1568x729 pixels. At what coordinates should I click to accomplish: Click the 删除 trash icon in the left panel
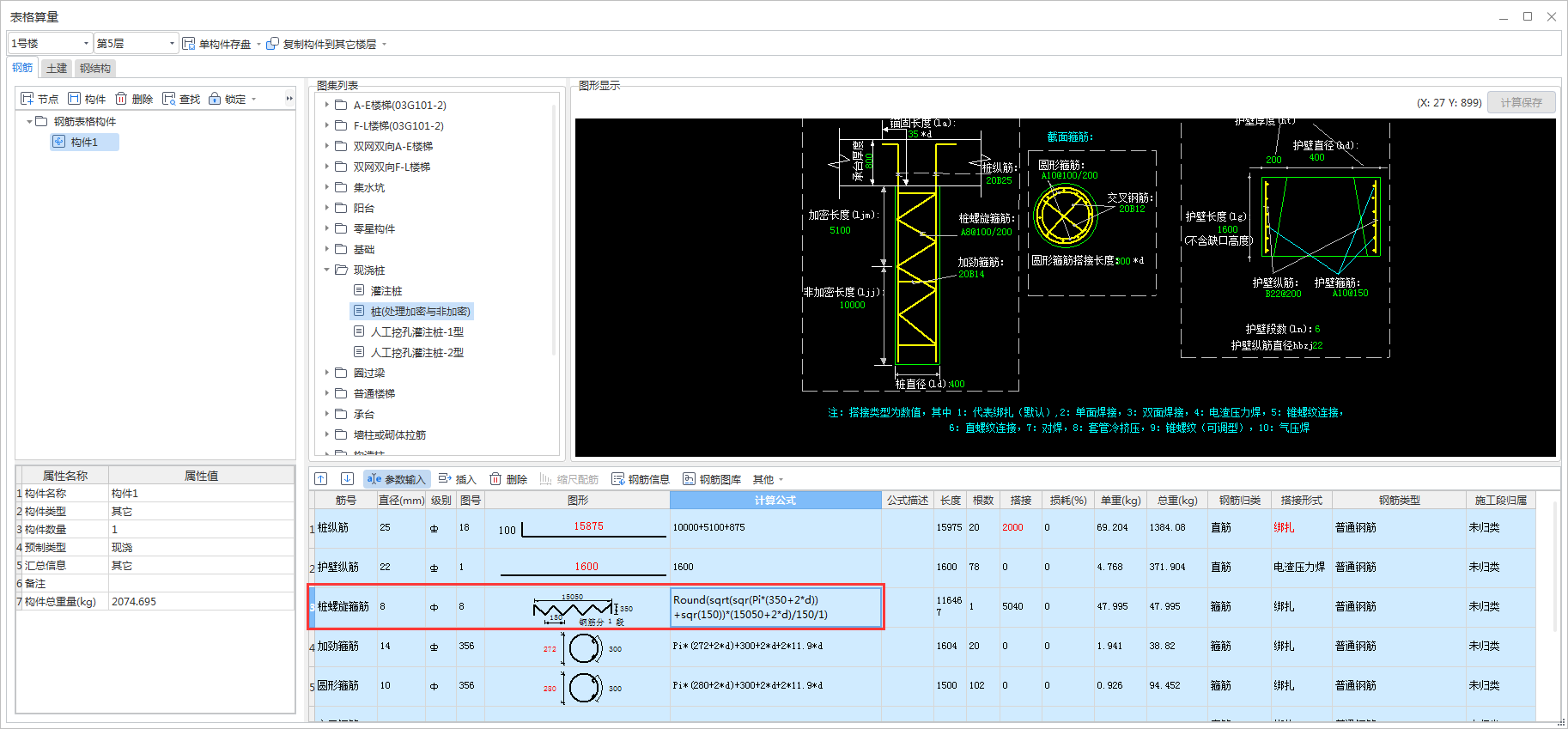pos(121,99)
